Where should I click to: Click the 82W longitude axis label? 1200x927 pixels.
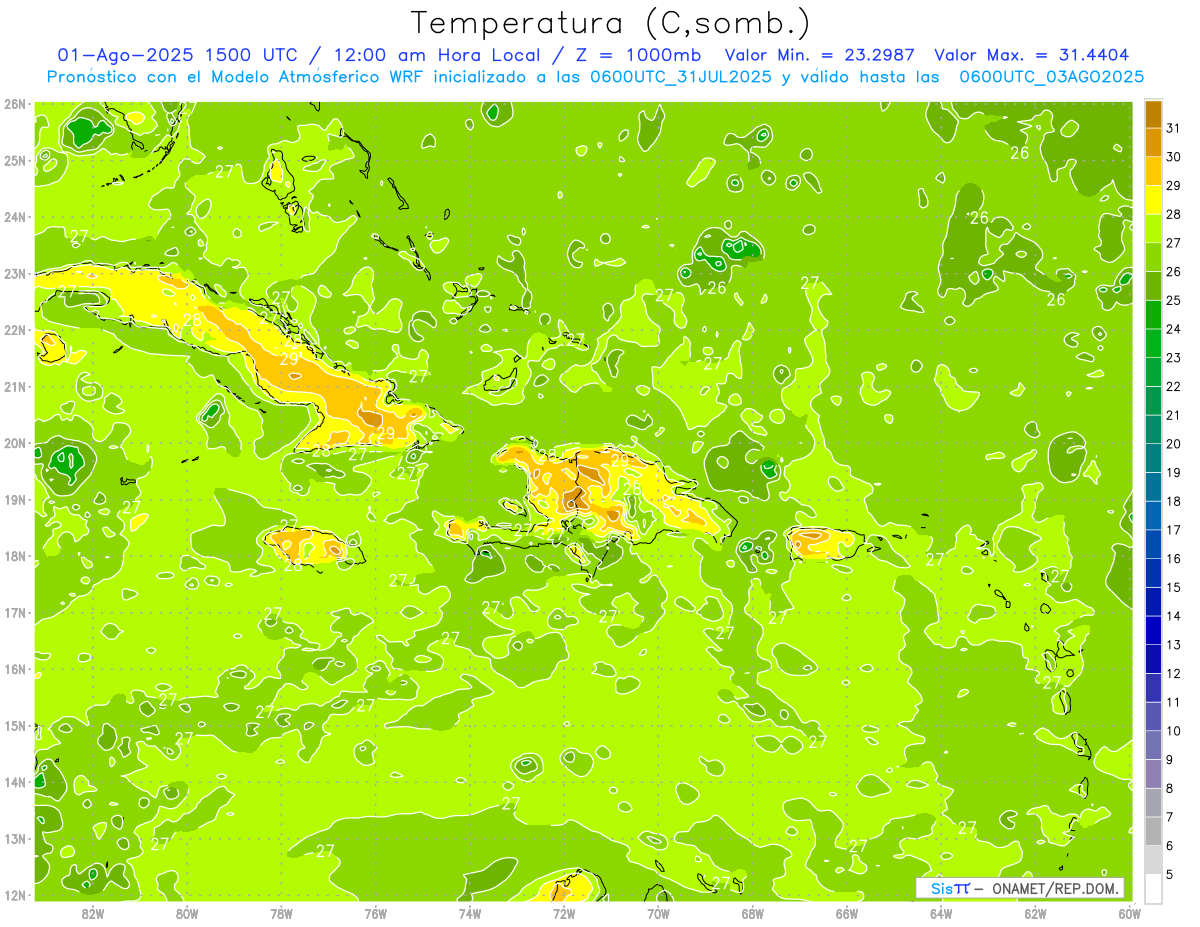click(x=93, y=913)
